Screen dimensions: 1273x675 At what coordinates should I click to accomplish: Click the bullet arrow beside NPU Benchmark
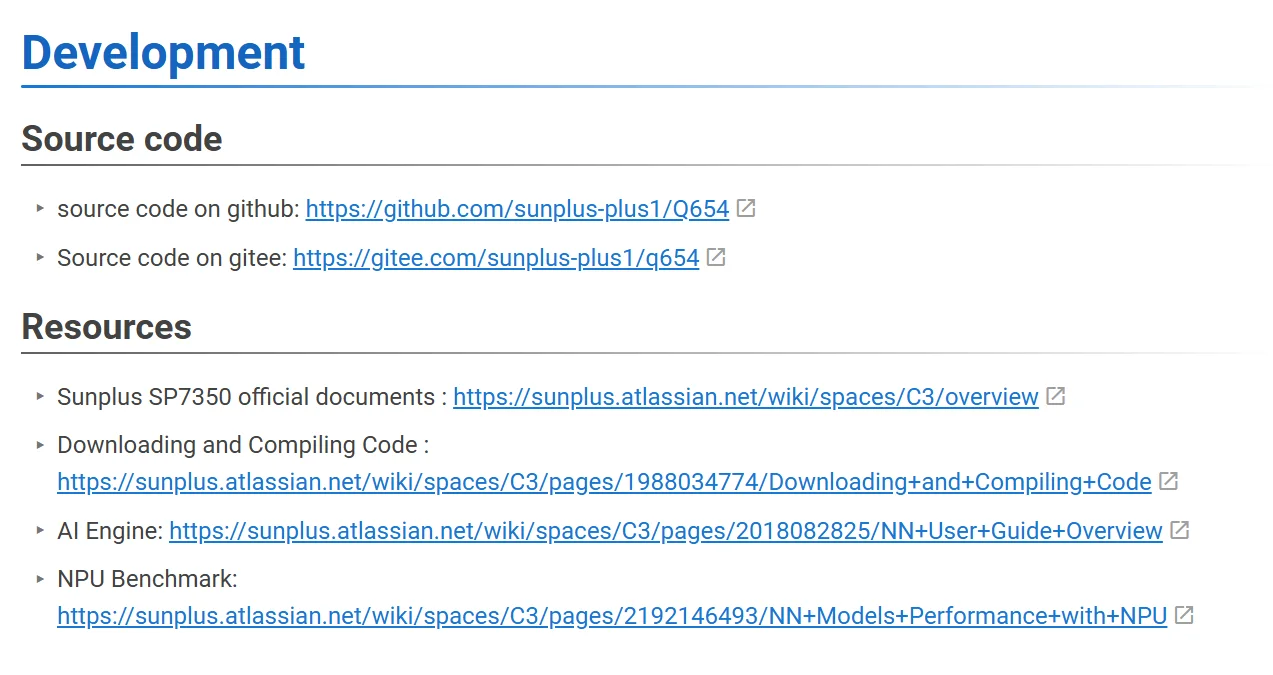click(x=40, y=578)
